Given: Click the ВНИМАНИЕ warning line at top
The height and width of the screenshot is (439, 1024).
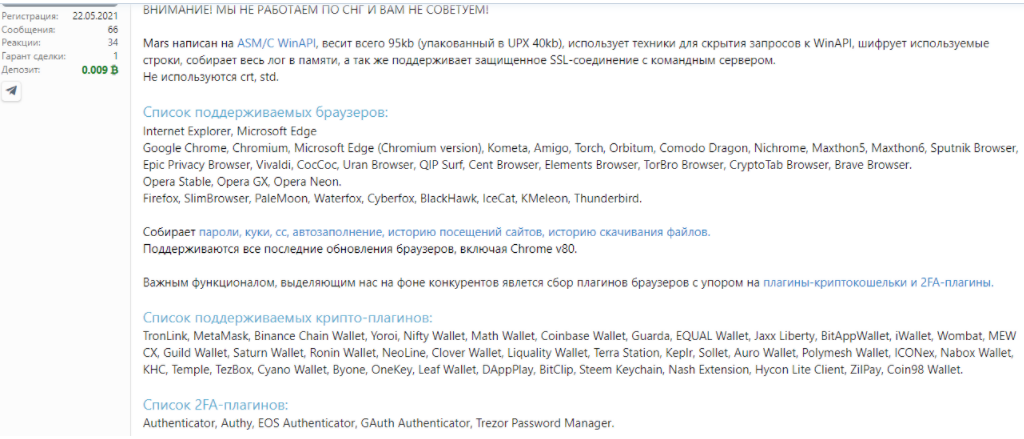Looking at the screenshot, I should (316, 10).
